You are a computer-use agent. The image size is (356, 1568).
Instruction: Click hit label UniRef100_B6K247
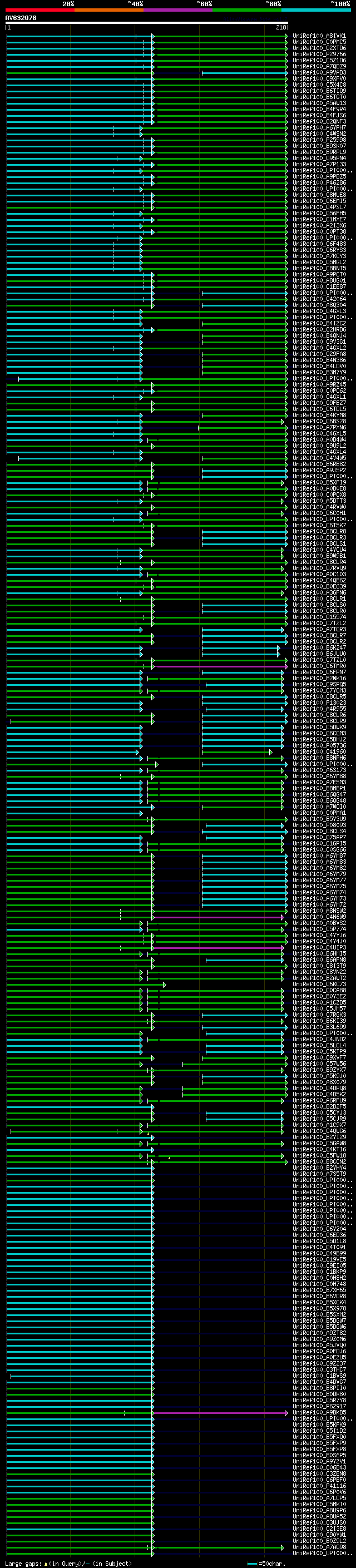coord(319,647)
